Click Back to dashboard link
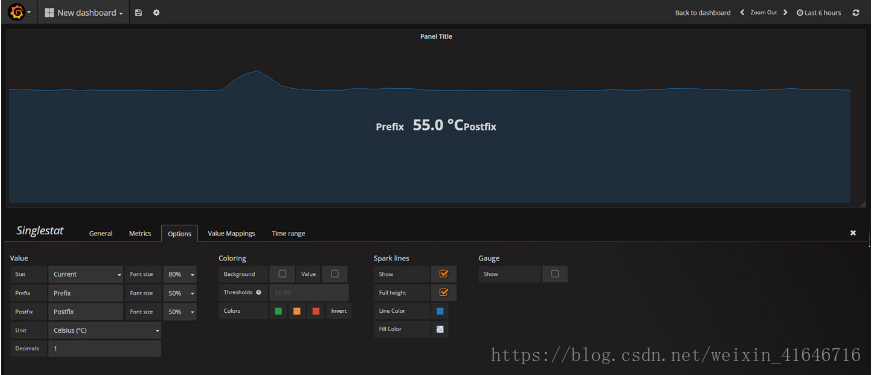 pyautogui.click(x=702, y=13)
